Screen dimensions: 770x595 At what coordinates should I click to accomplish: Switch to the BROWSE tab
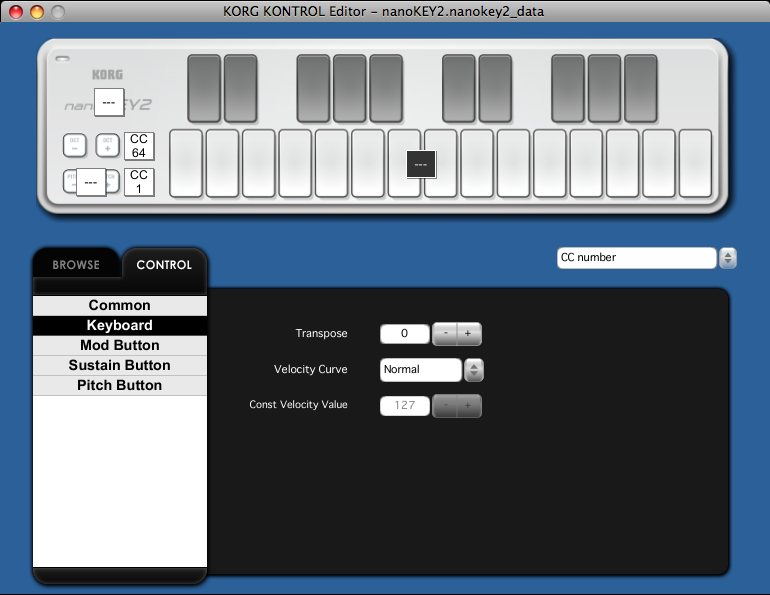point(76,265)
